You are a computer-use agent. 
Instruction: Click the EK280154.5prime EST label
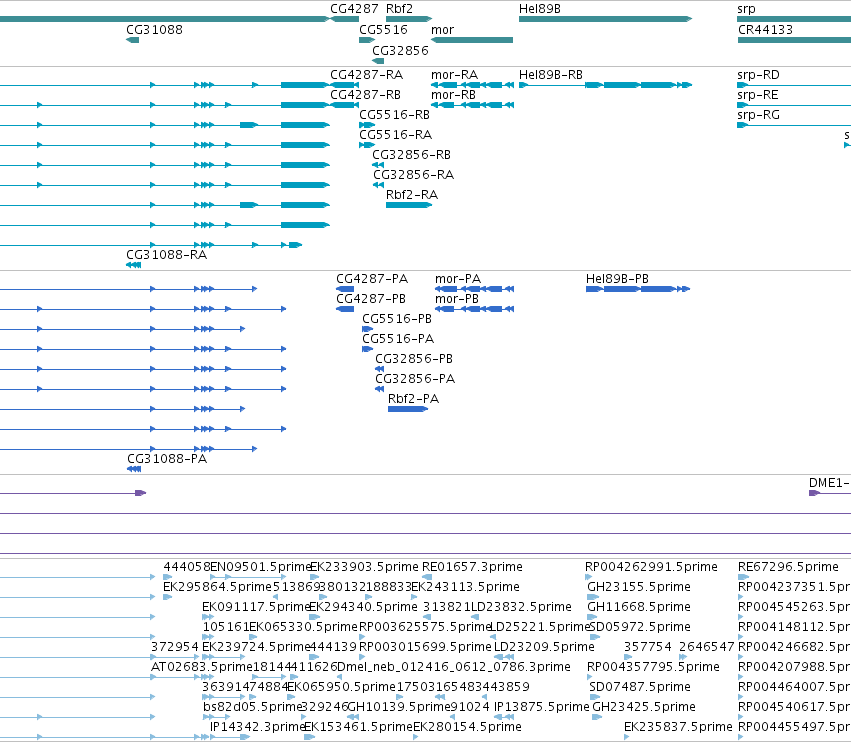[x=467, y=727]
